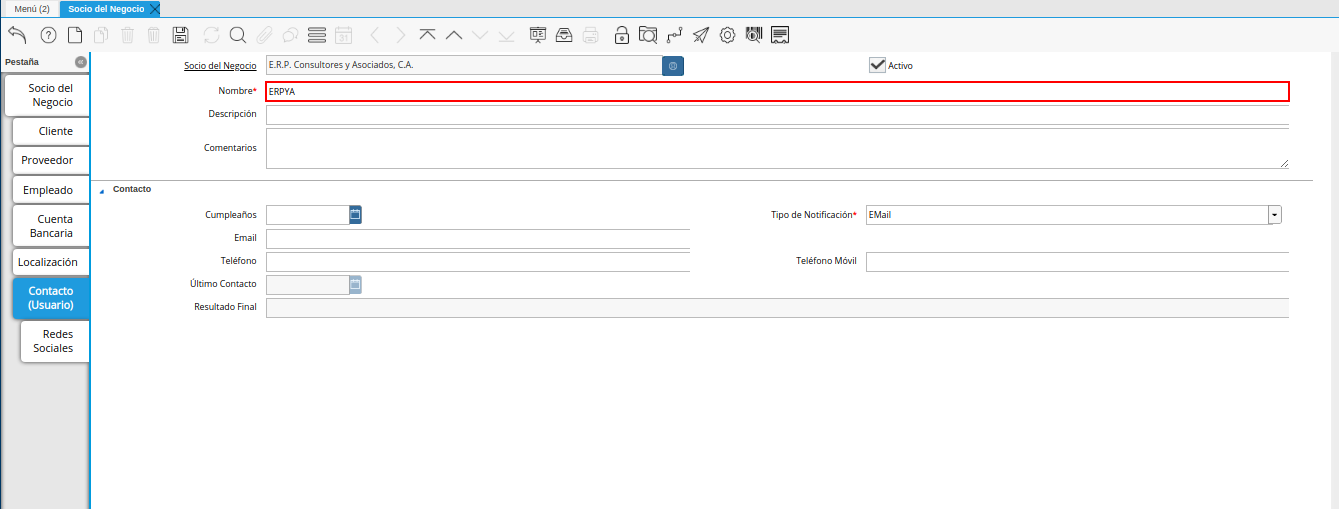The width and height of the screenshot is (1339, 509).
Task: Open the Find record magnifier icon
Action: [238, 35]
